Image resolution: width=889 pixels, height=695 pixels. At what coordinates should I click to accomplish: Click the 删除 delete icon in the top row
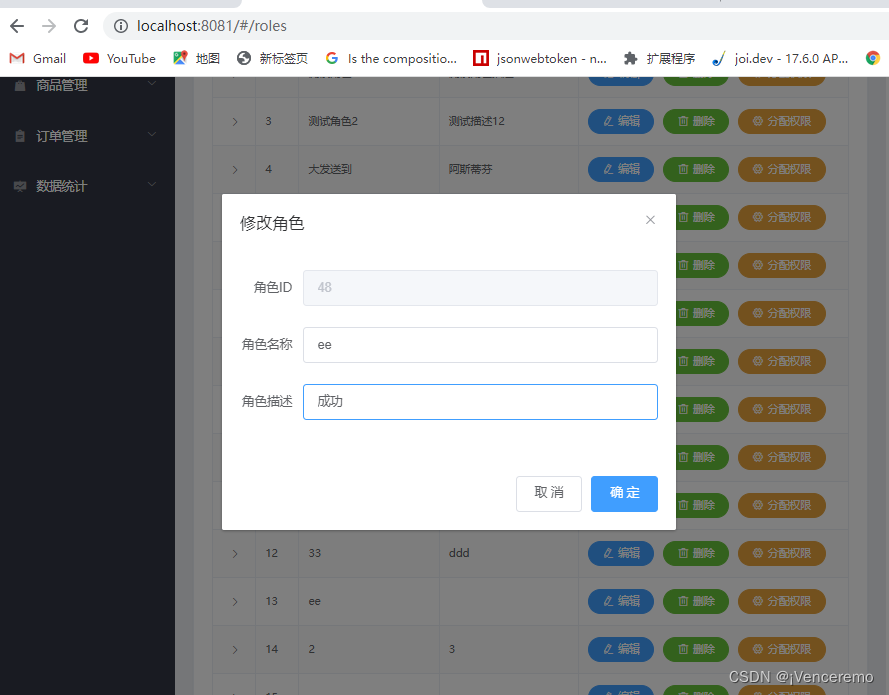(x=695, y=73)
